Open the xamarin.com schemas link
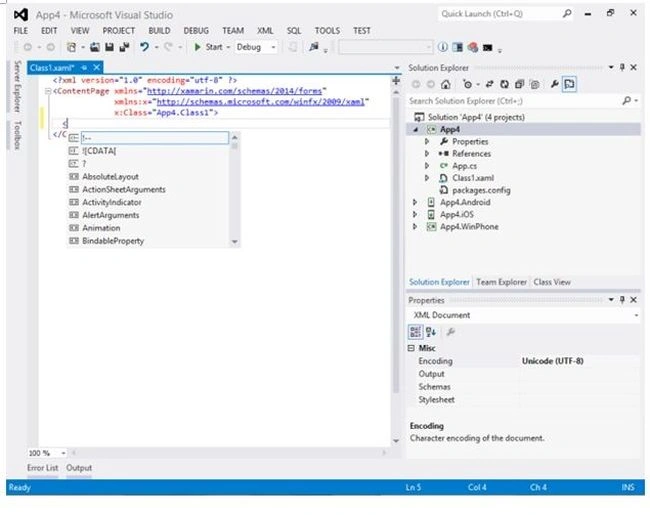Screen dimensions: 650x515 click(234, 91)
